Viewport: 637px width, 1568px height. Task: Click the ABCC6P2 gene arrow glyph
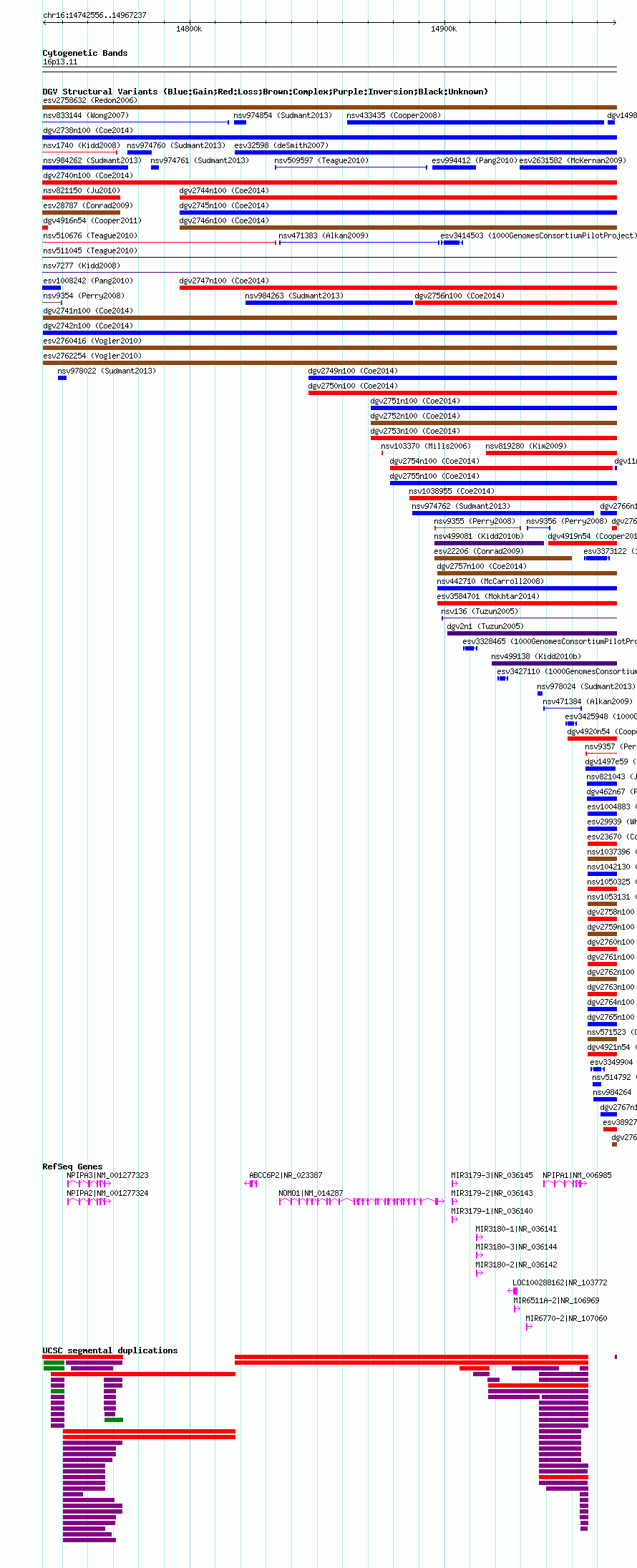tap(251, 1184)
